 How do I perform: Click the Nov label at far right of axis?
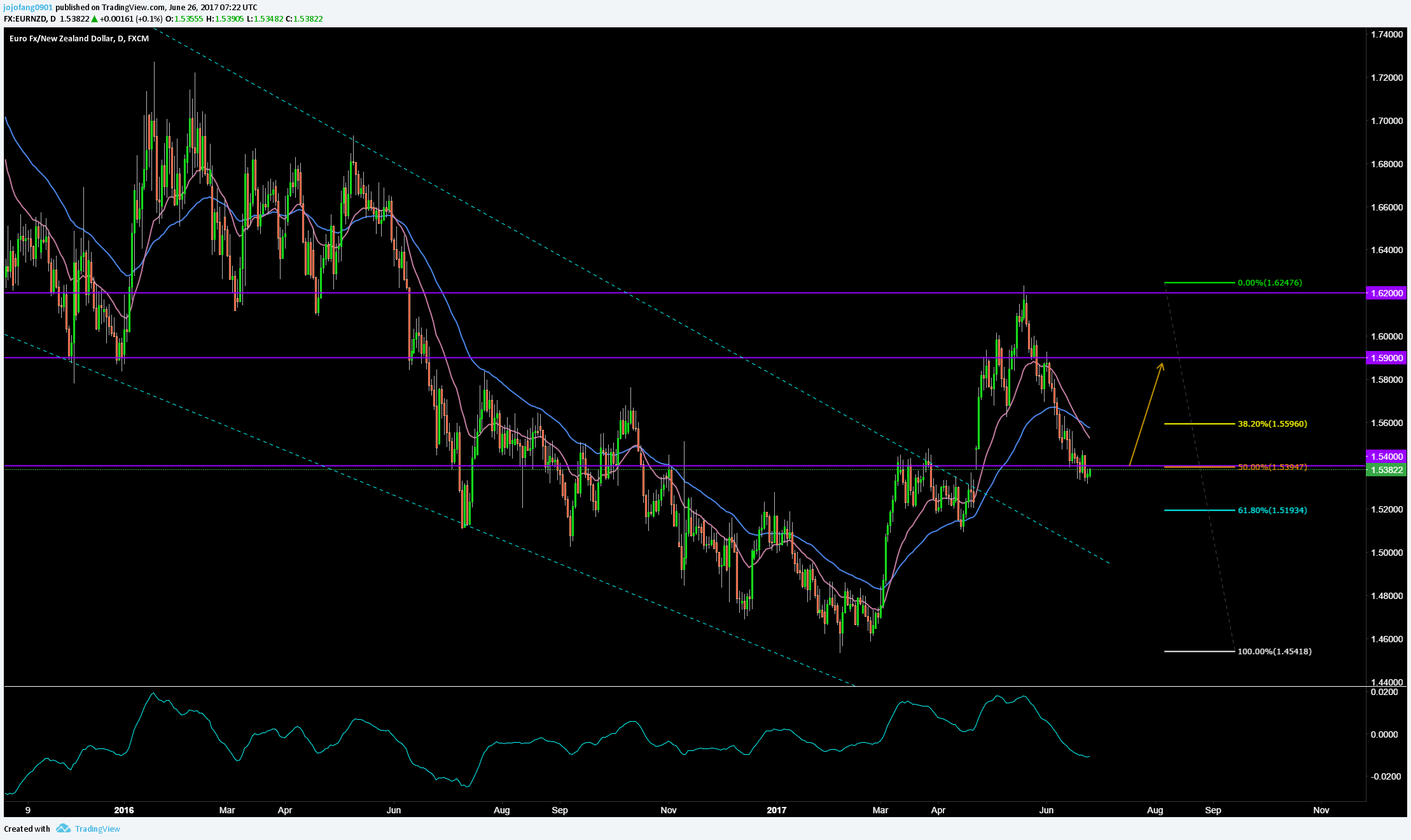(1321, 810)
